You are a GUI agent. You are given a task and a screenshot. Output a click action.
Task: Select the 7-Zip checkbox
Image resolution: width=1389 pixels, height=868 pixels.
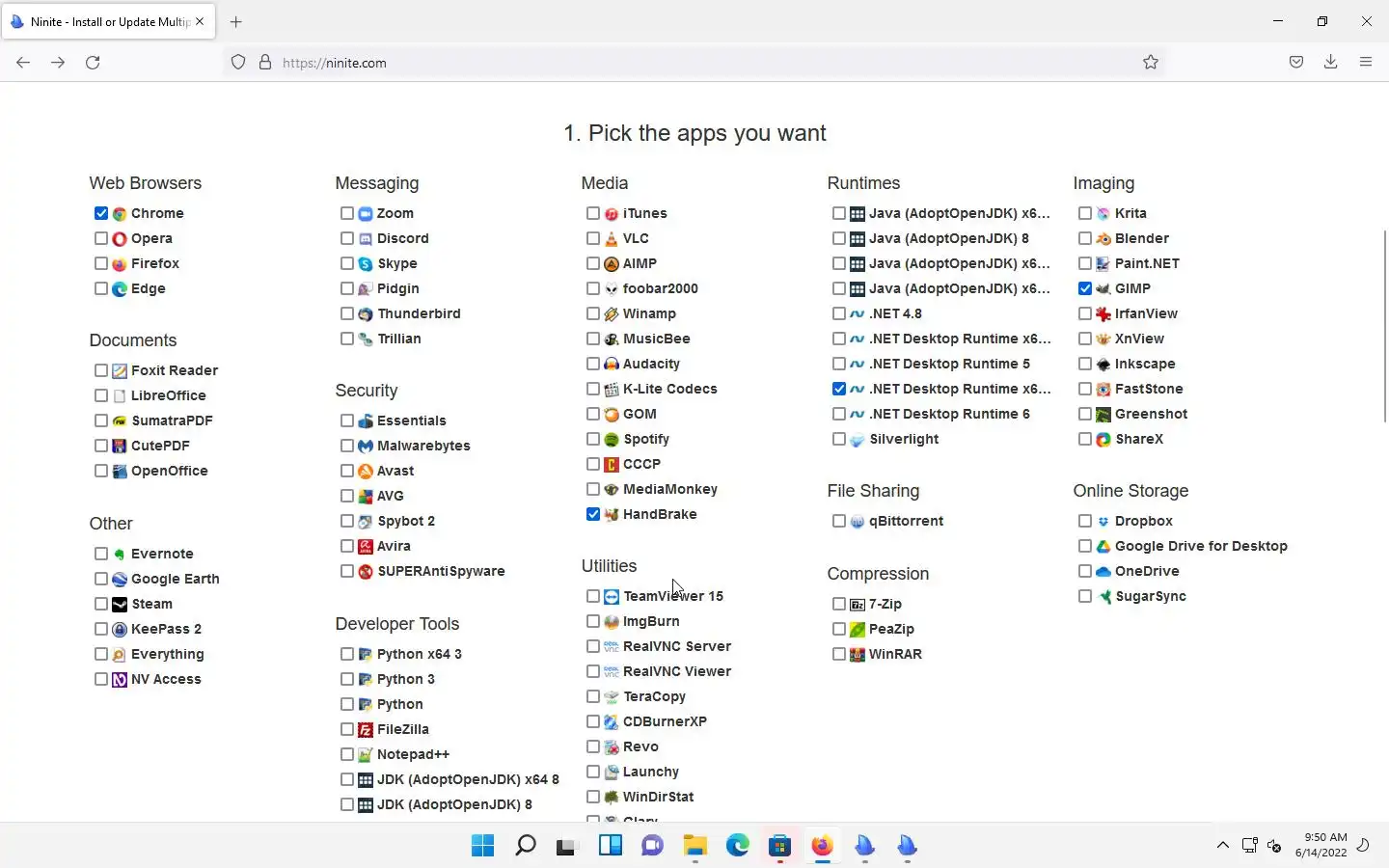coord(839,604)
